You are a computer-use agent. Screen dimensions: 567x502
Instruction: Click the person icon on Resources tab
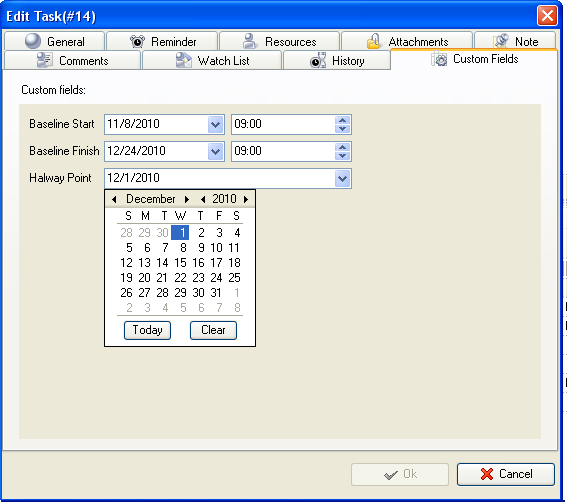click(x=249, y=41)
